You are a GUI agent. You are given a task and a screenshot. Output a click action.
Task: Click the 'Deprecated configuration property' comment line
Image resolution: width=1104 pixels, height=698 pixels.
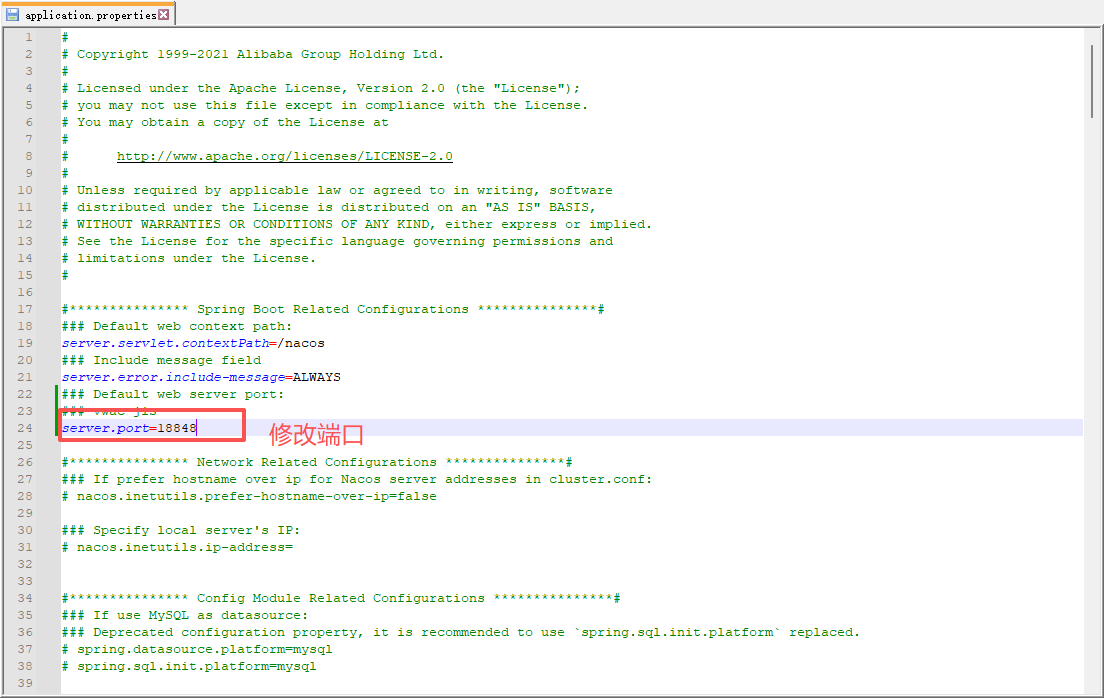pos(461,632)
